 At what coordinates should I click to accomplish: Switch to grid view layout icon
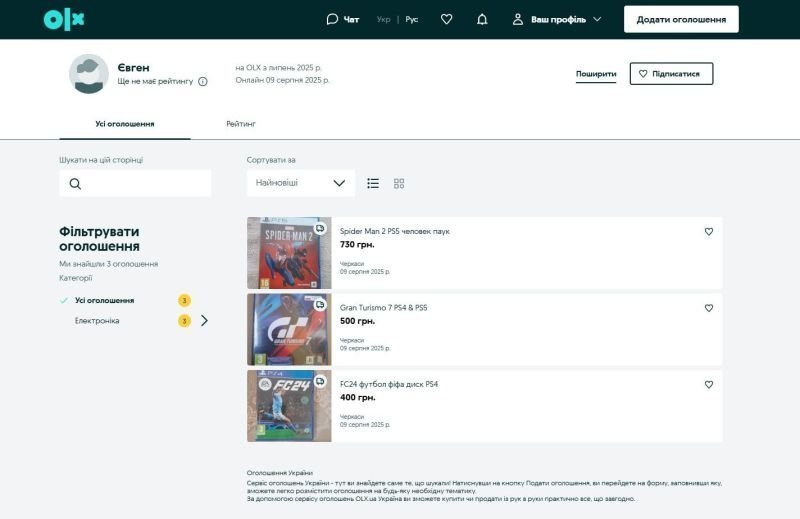[x=399, y=183]
